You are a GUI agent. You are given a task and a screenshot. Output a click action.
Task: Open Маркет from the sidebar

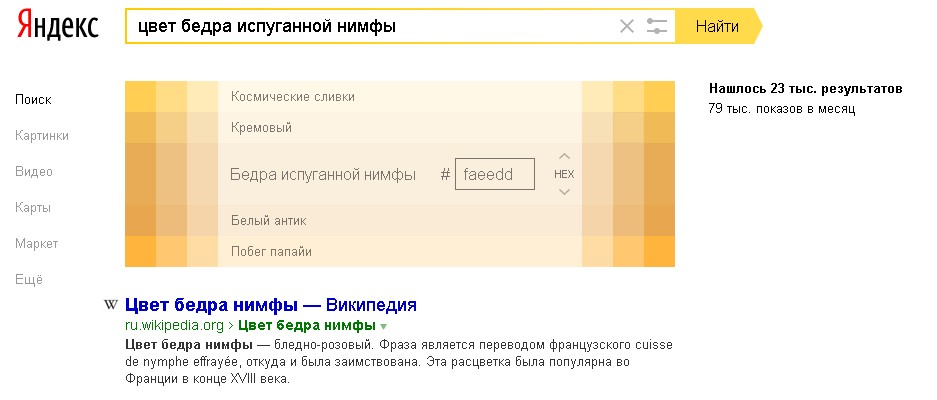pos(36,243)
